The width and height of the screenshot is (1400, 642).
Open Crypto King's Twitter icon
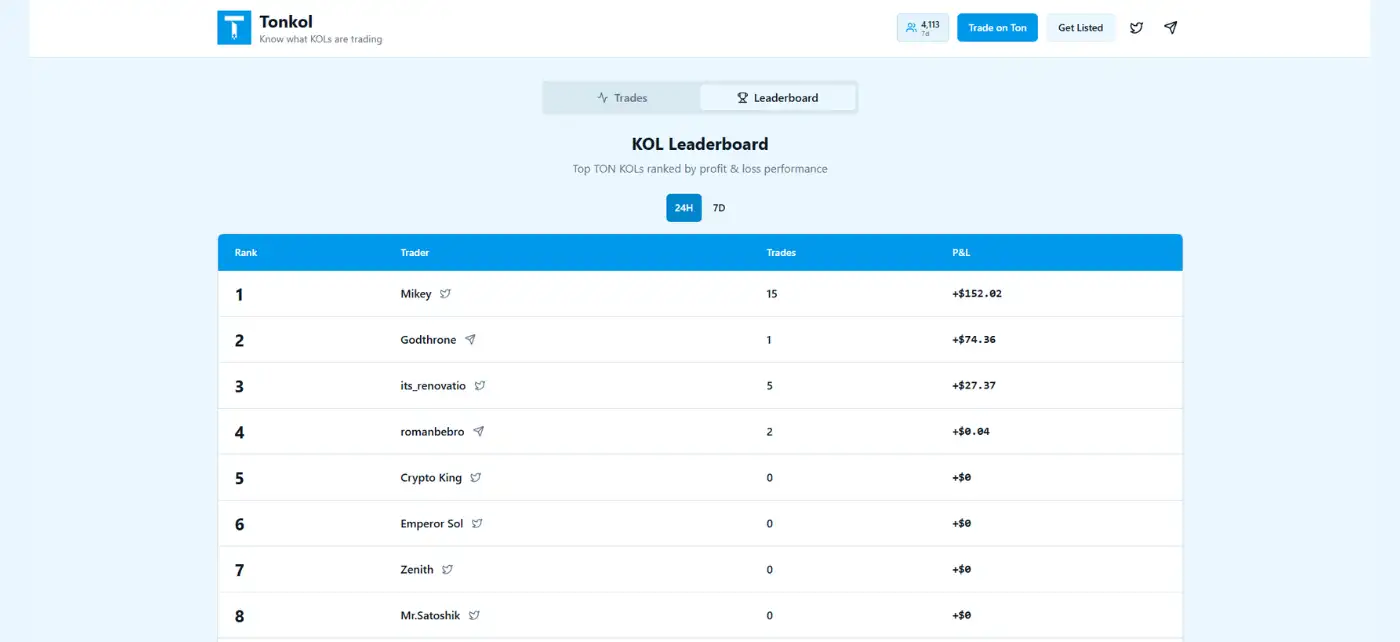476,478
